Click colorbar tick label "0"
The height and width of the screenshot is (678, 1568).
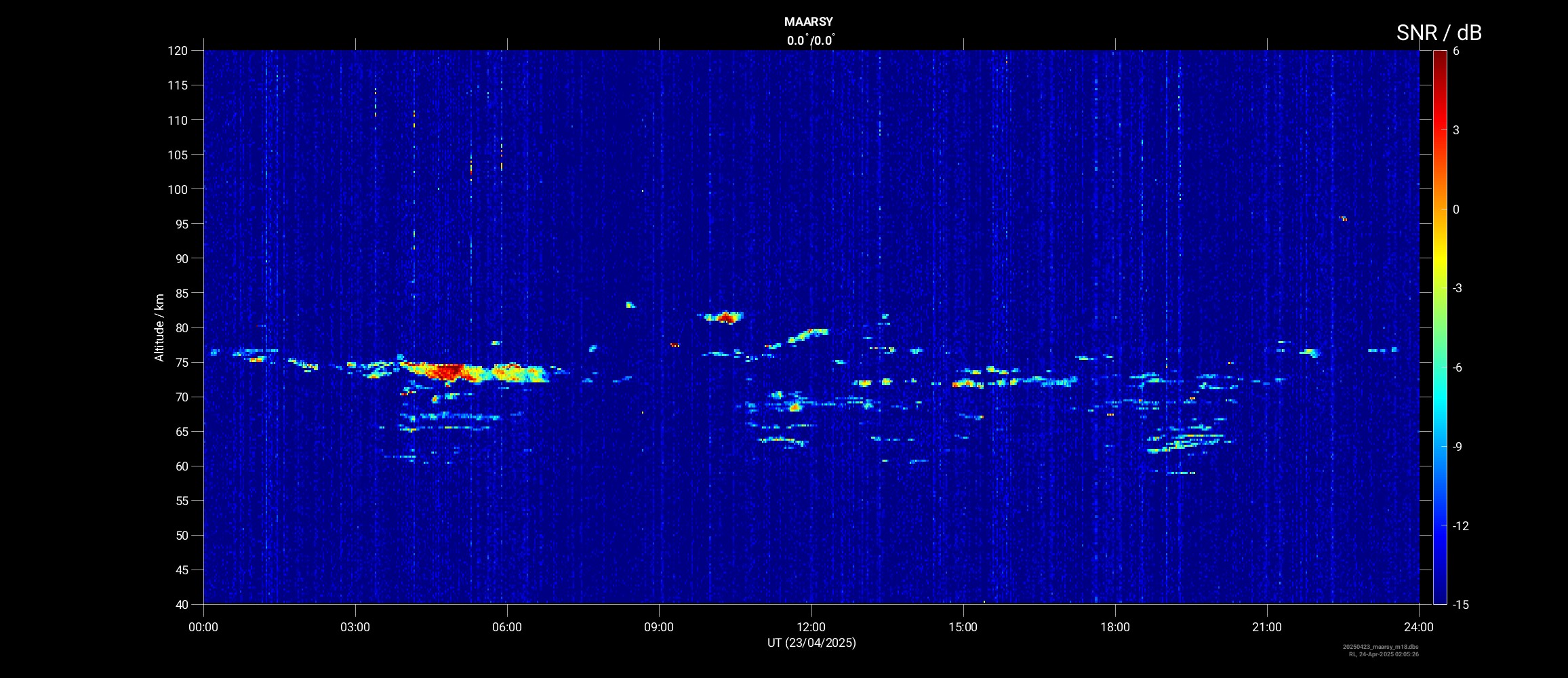(x=1456, y=210)
